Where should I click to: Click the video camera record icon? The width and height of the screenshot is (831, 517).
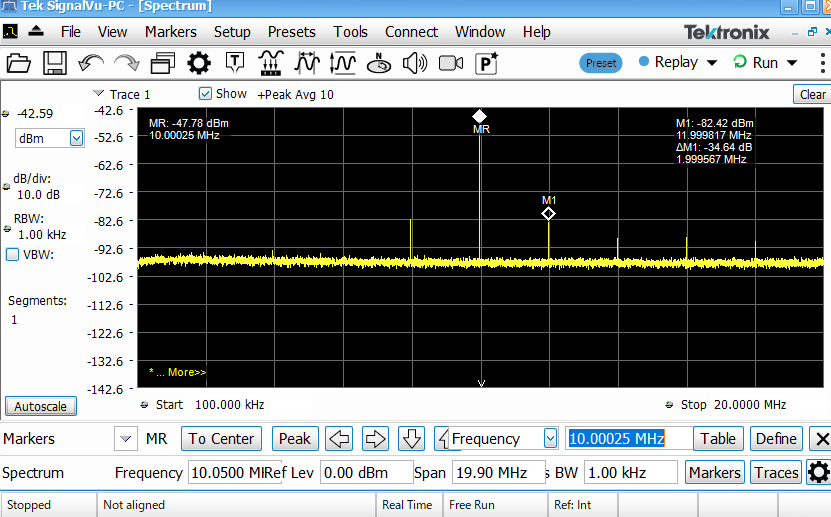(451, 63)
